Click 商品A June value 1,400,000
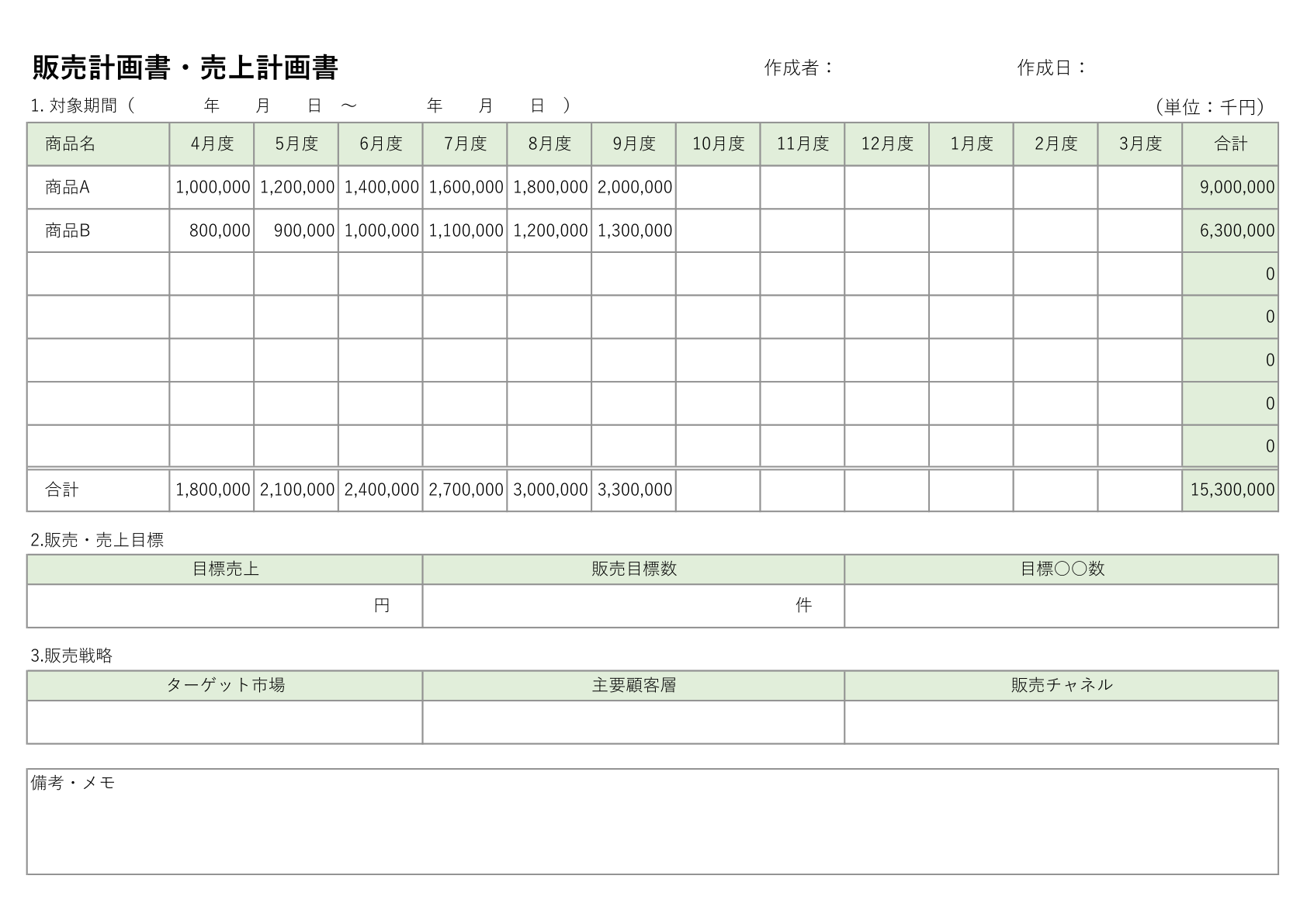The width and height of the screenshot is (1307, 924). [x=382, y=188]
